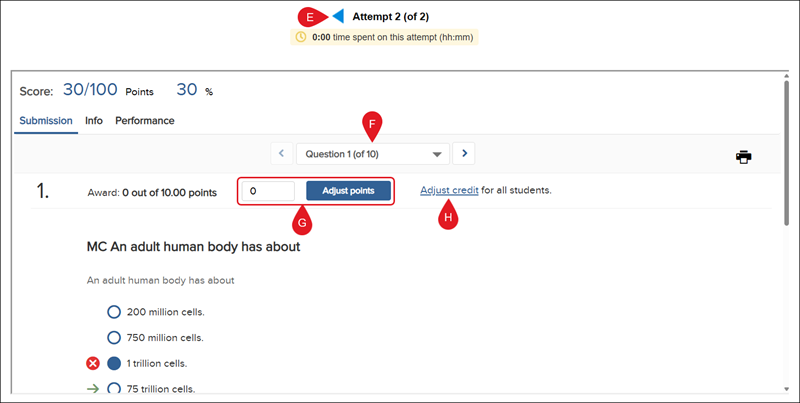
Task: Switch to the Info tab
Action: [x=94, y=121]
